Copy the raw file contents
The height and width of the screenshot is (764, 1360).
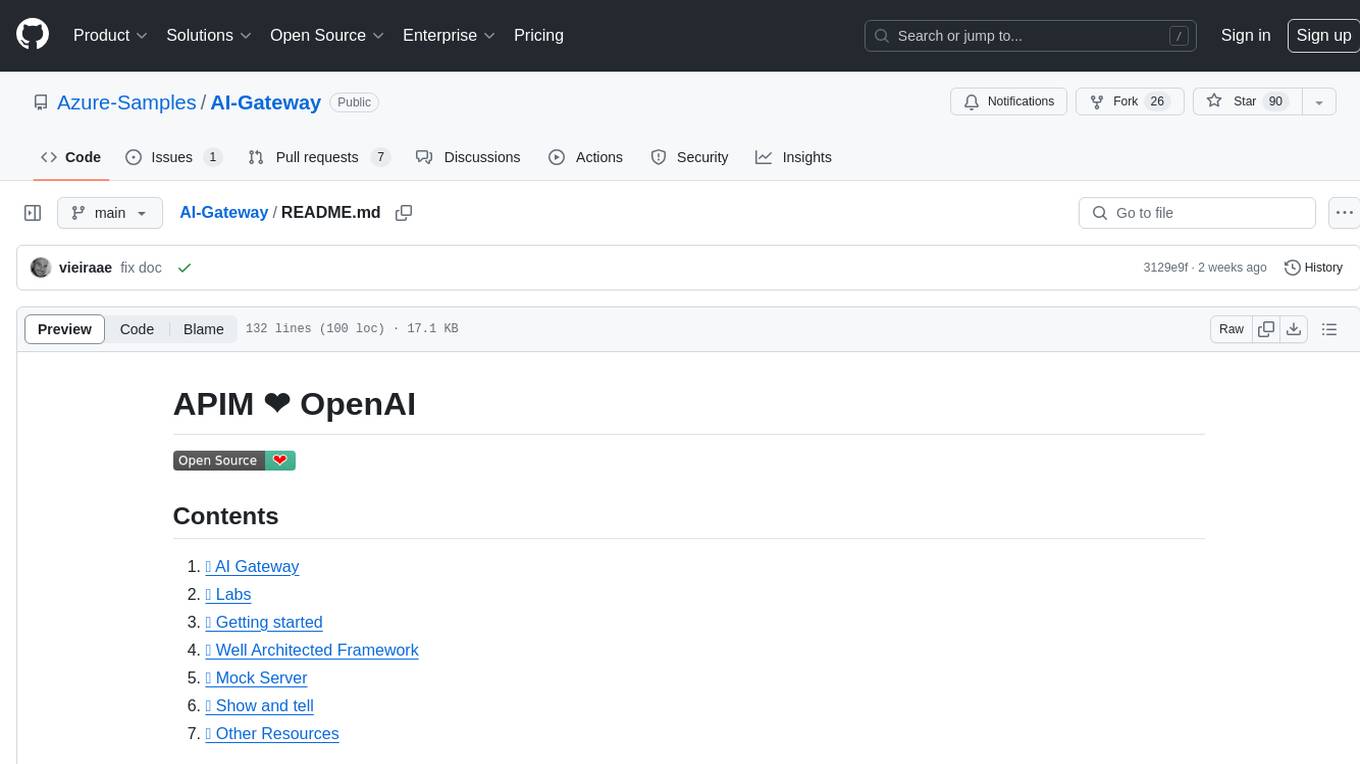(x=1266, y=329)
